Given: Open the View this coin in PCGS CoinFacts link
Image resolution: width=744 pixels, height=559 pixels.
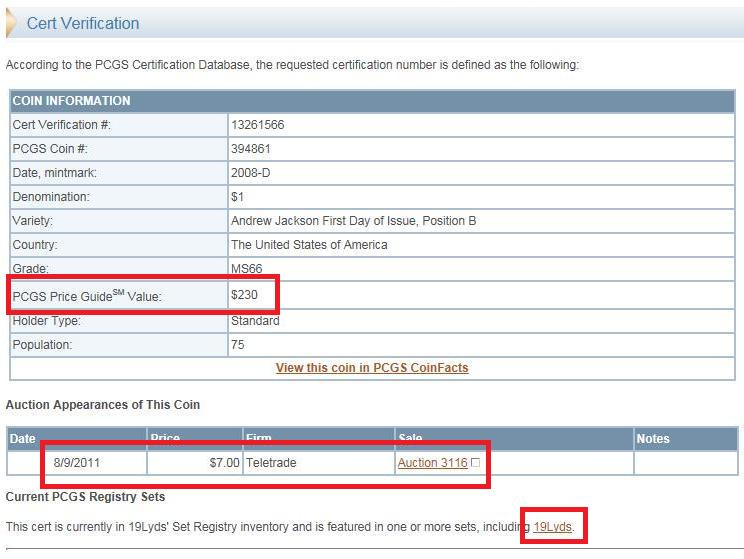Looking at the screenshot, I should 372,367.
